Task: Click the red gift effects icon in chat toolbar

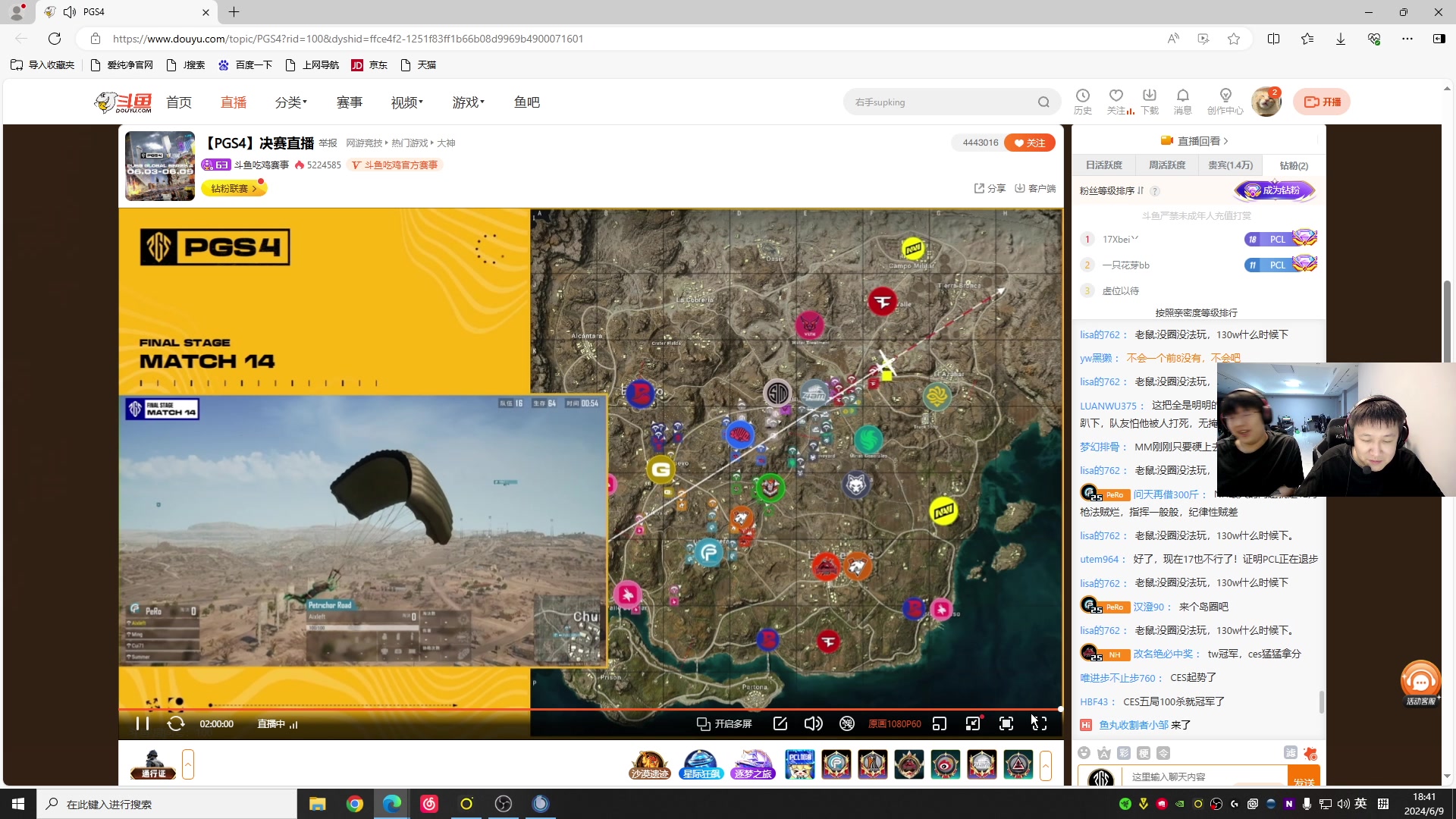Action: (x=1310, y=753)
